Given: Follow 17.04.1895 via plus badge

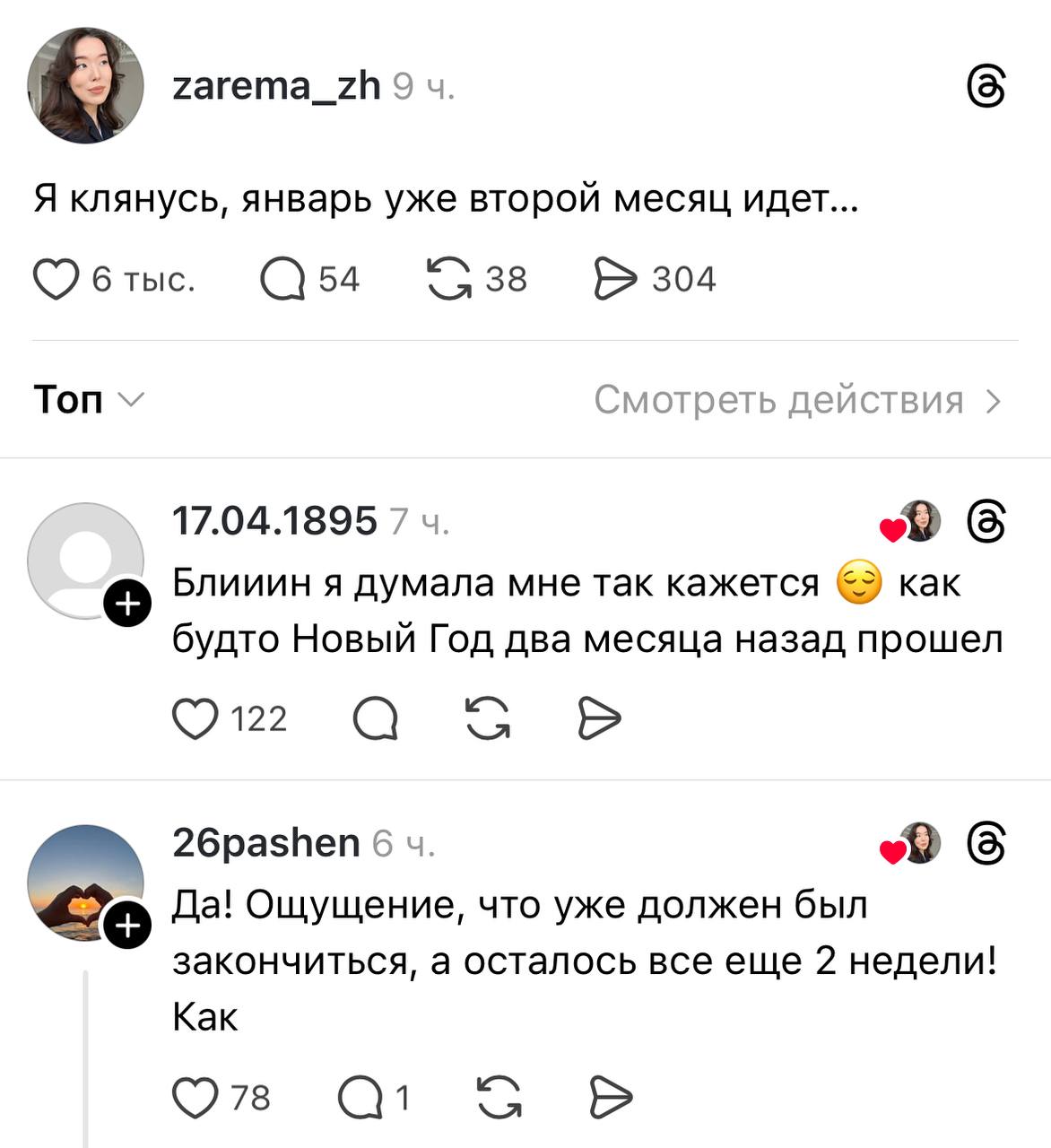Looking at the screenshot, I should coord(128,605).
